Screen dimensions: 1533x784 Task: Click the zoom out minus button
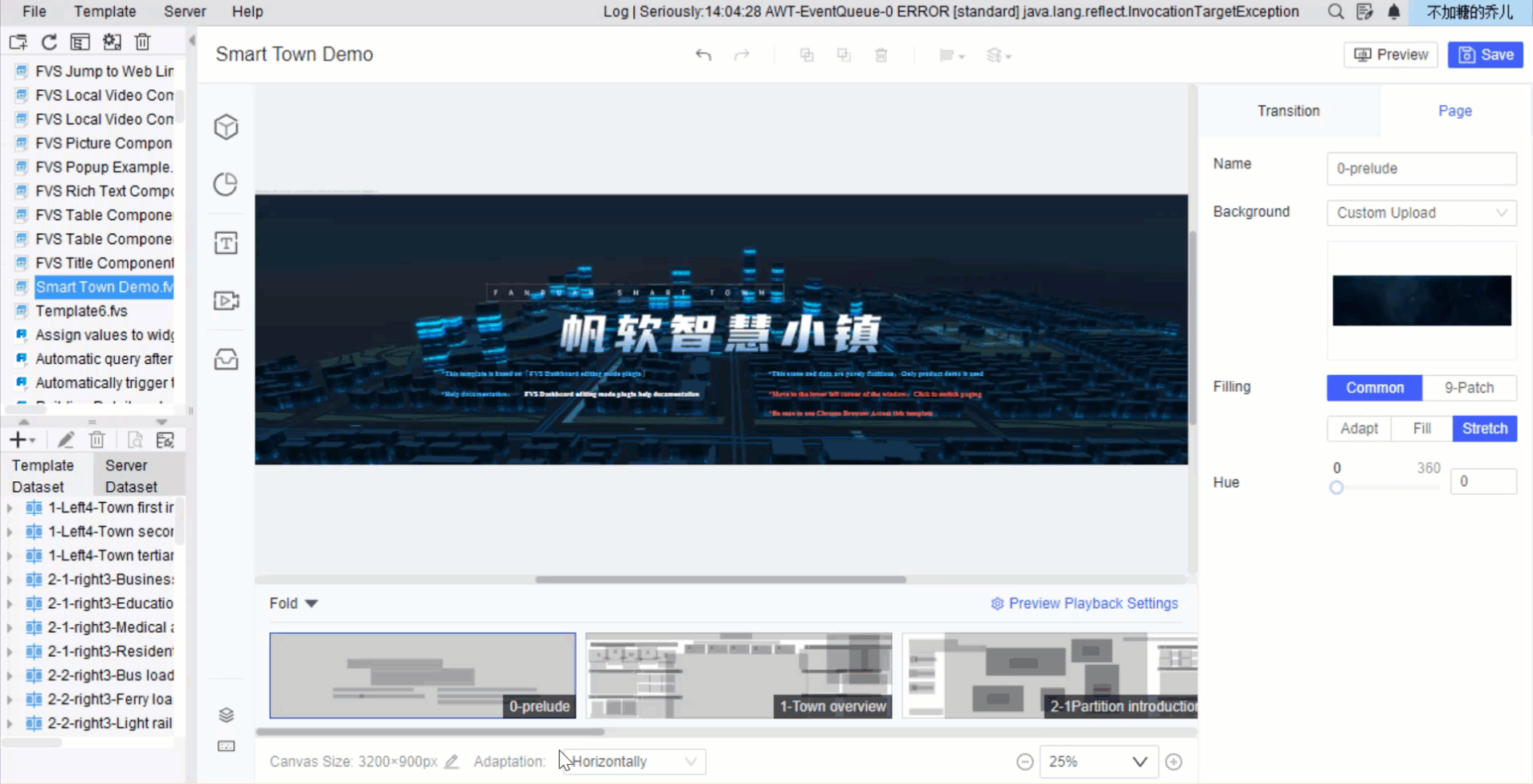[1024, 762]
